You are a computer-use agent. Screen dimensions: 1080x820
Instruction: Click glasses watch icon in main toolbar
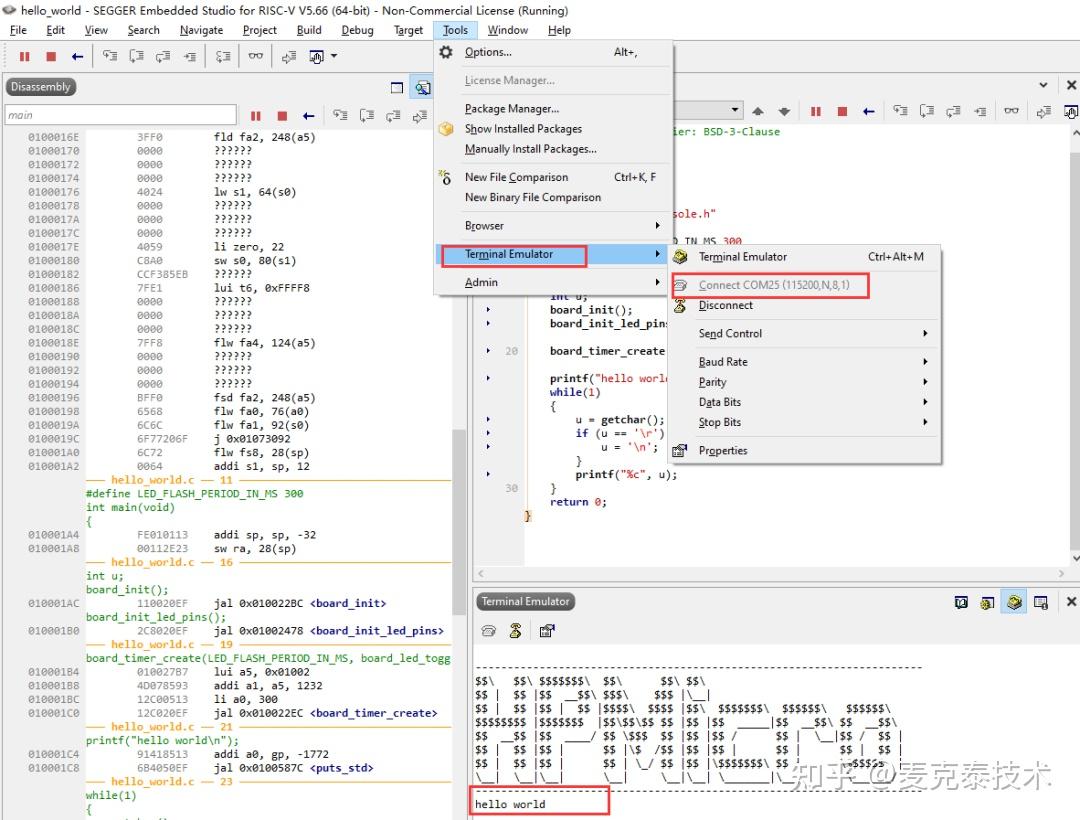pyautogui.click(x=256, y=56)
